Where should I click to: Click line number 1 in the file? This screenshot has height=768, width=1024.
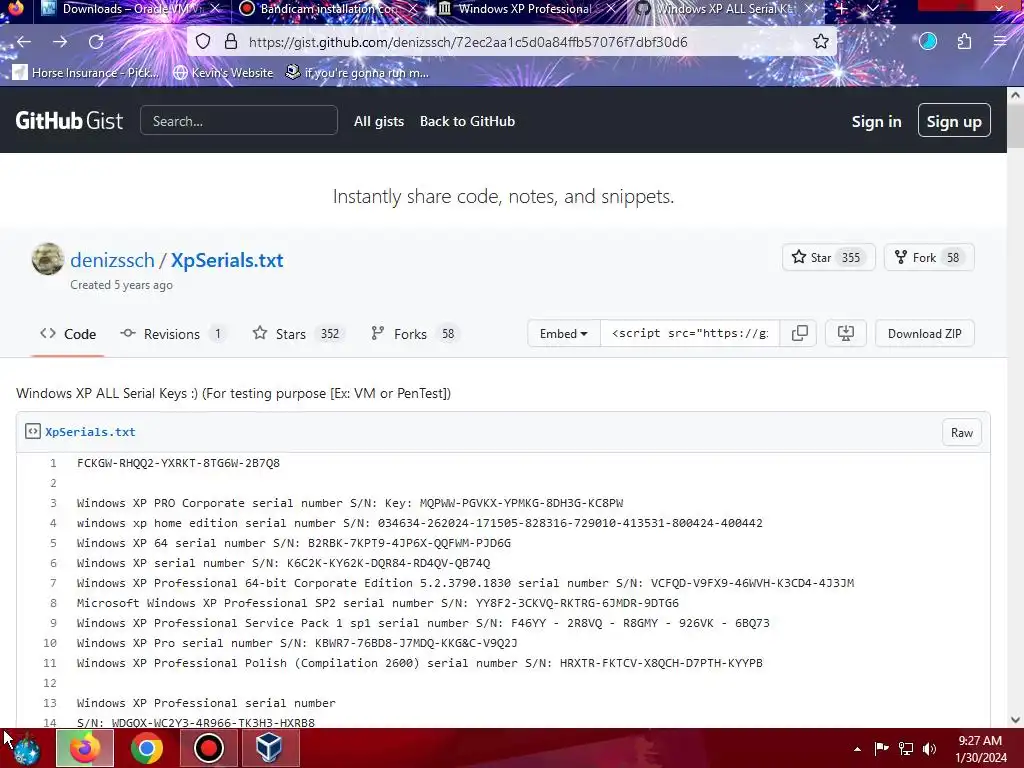tap(53, 463)
